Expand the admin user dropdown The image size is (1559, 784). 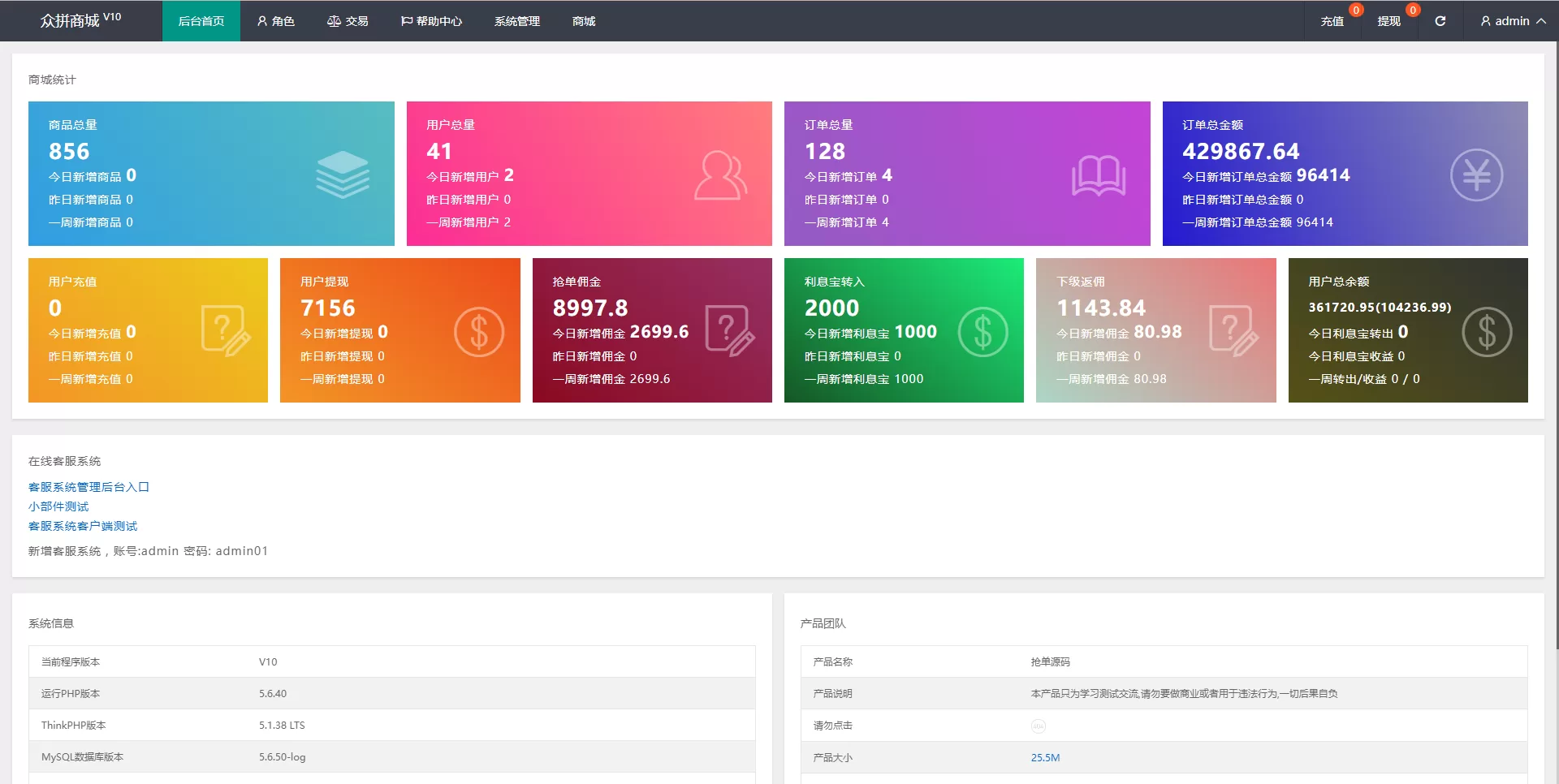pos(1512,21)
